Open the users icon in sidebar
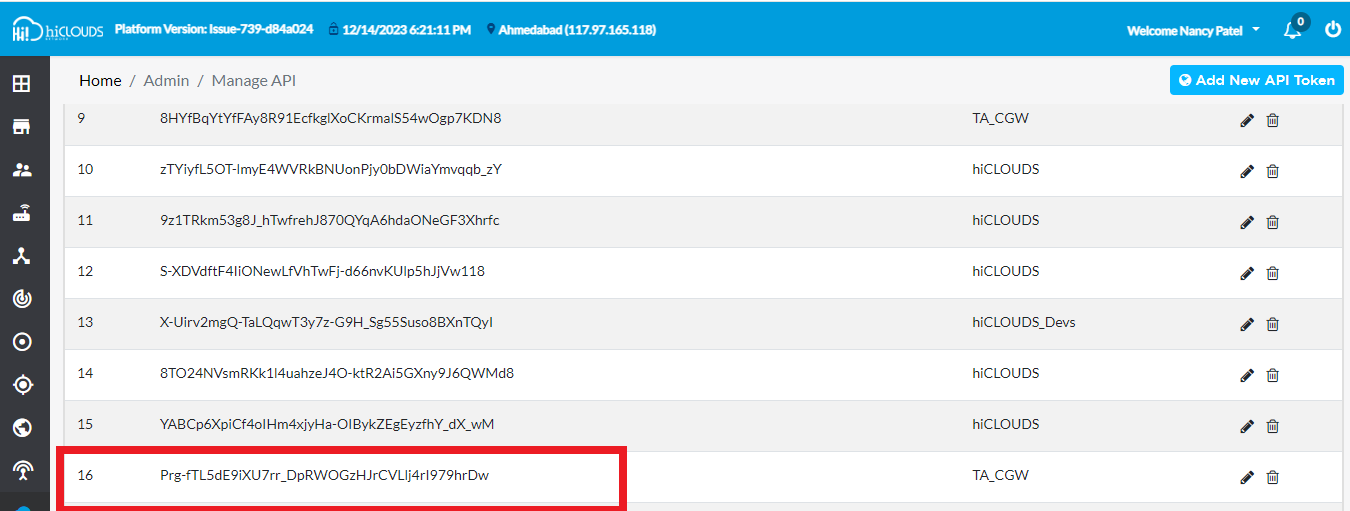Image resolution: width=1350 pixels, height=511 pixels. pyautogui.click(x=21, y=170)
